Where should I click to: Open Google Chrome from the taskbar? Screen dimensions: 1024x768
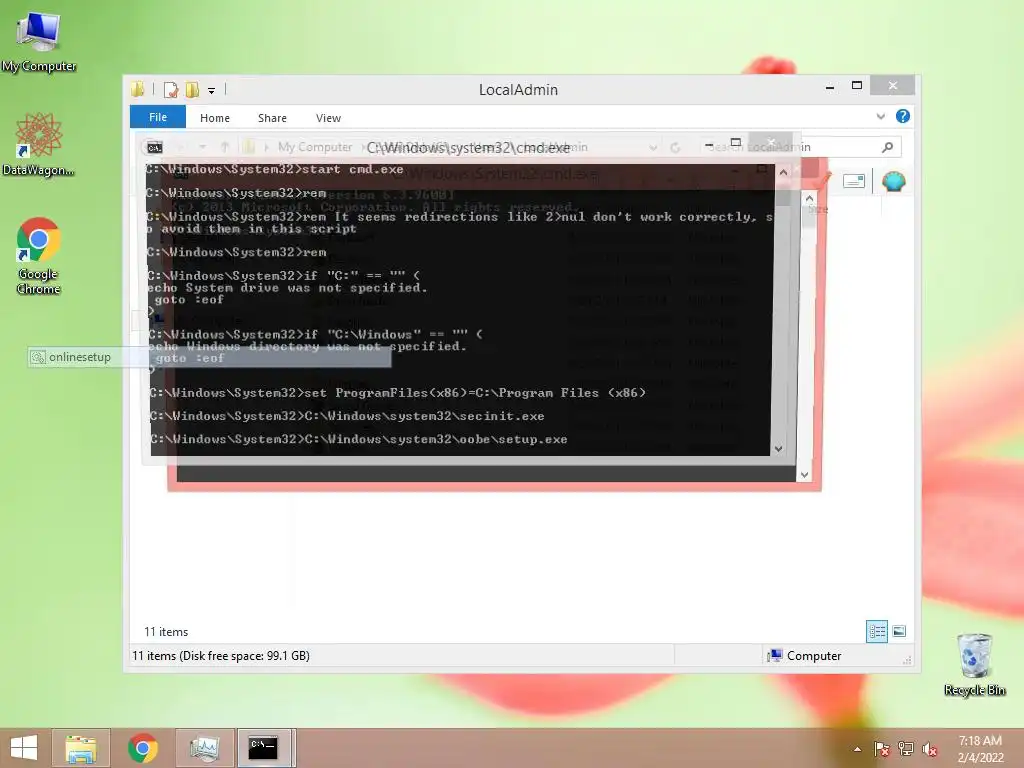(x=142, y=748)
